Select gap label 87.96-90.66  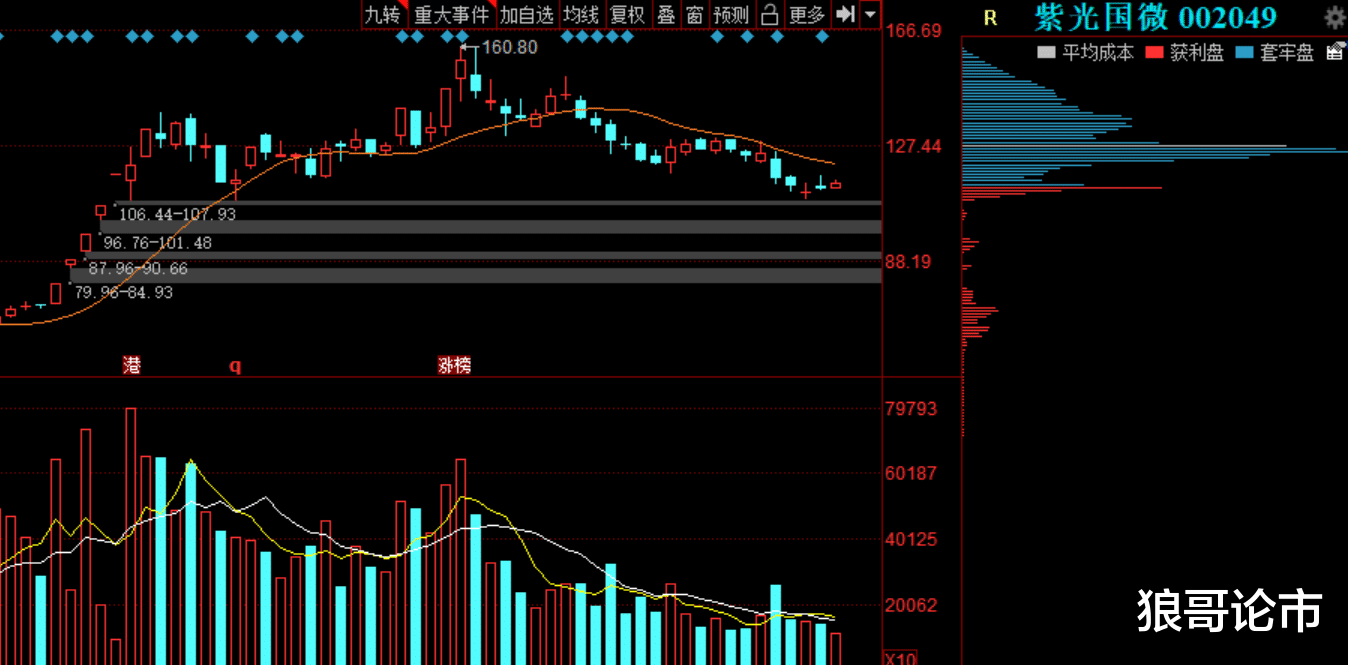tap(137, 269)
